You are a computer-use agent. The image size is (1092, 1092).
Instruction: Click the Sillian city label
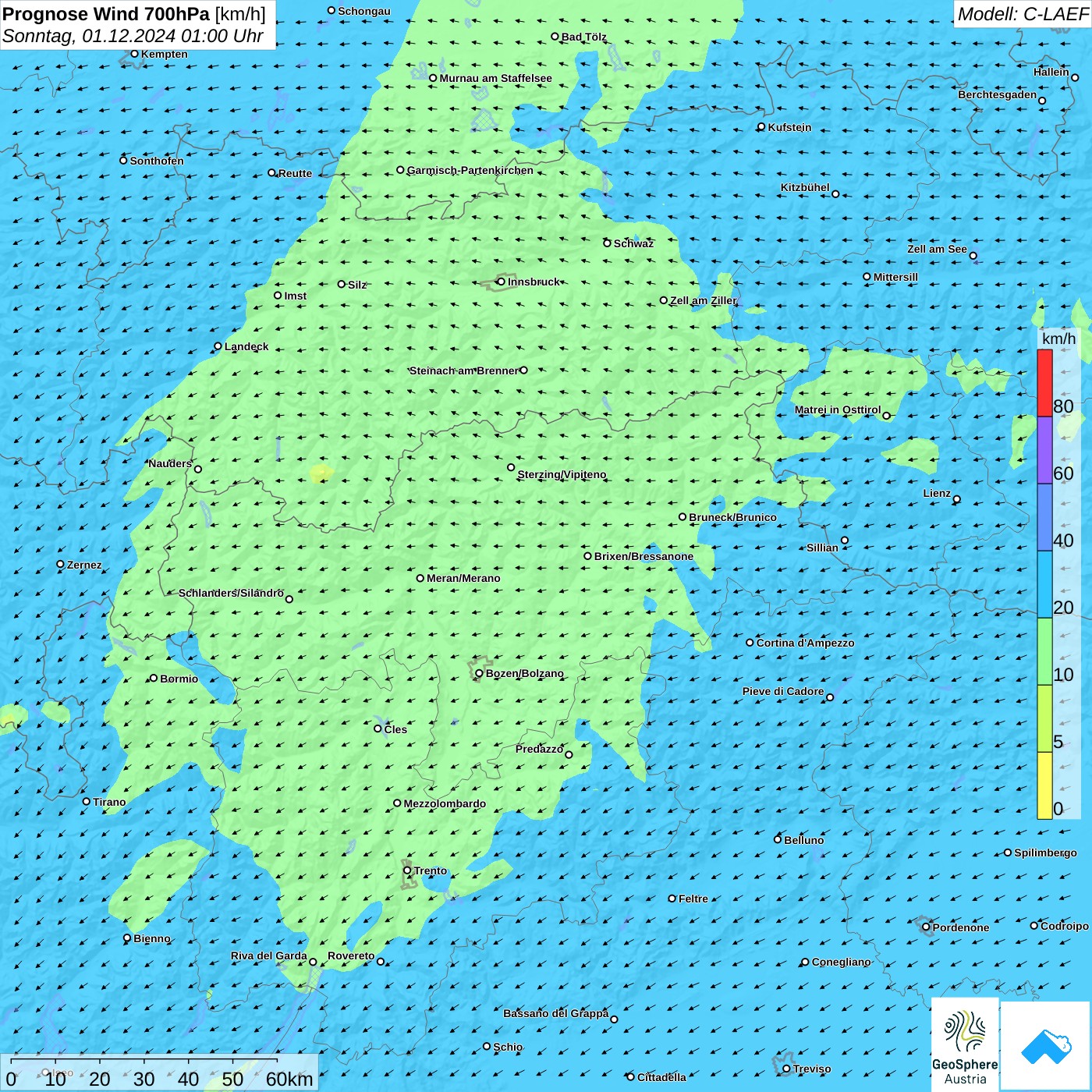822,548
